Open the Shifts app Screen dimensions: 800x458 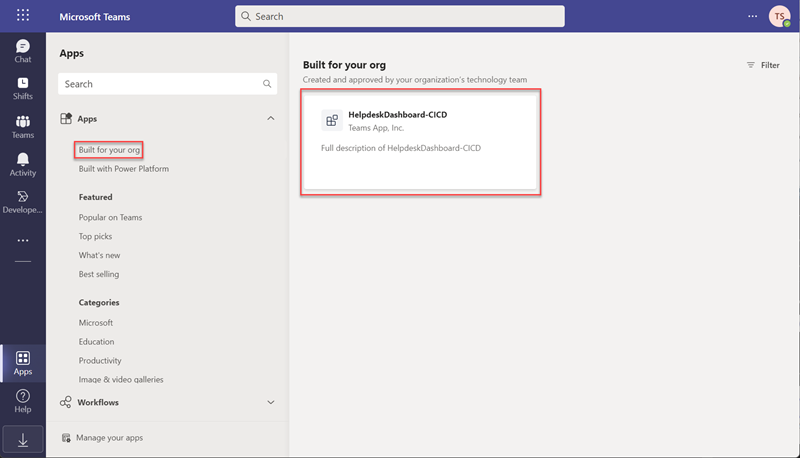coord(23,89)
